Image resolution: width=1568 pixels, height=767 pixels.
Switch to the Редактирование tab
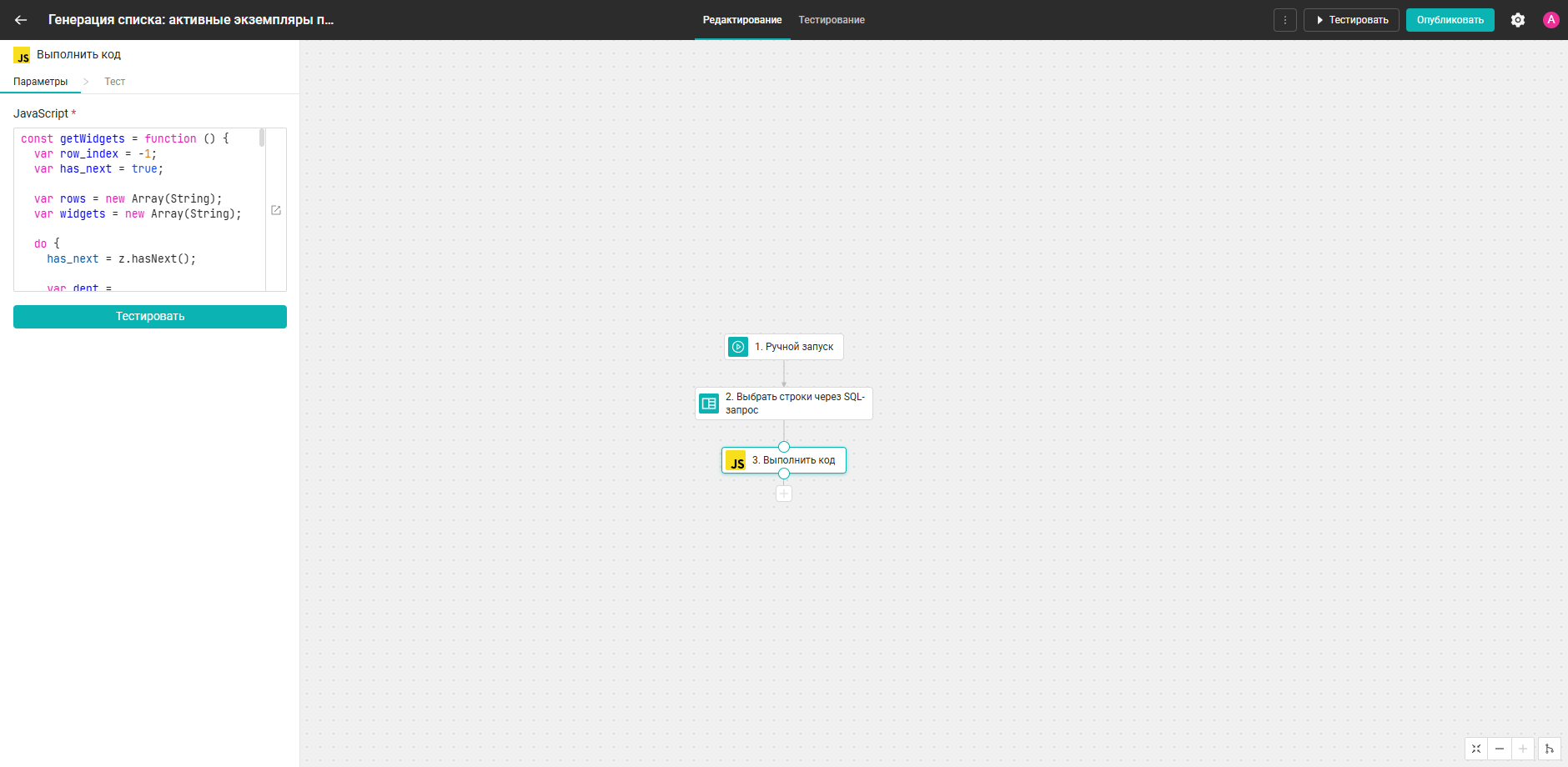pyautogui.click(x=742, y=20)
